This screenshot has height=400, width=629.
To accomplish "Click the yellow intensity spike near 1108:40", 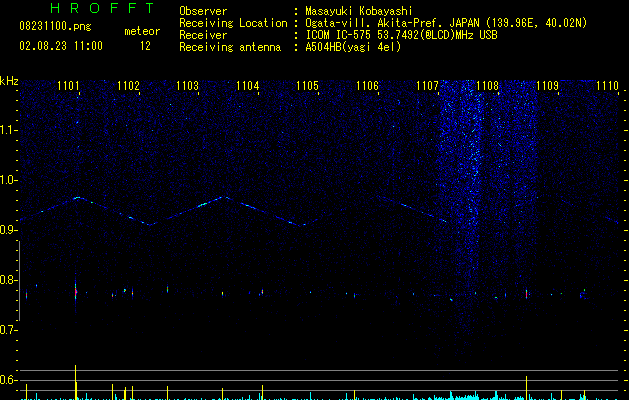I will [x=526, y=388].
